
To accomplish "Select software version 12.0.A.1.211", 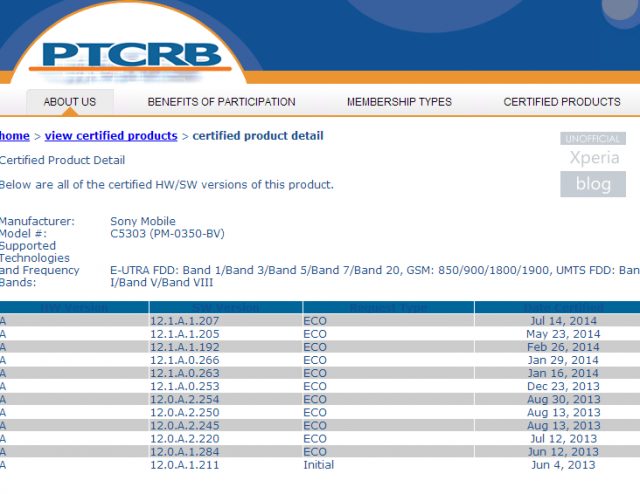I will 184,465.
